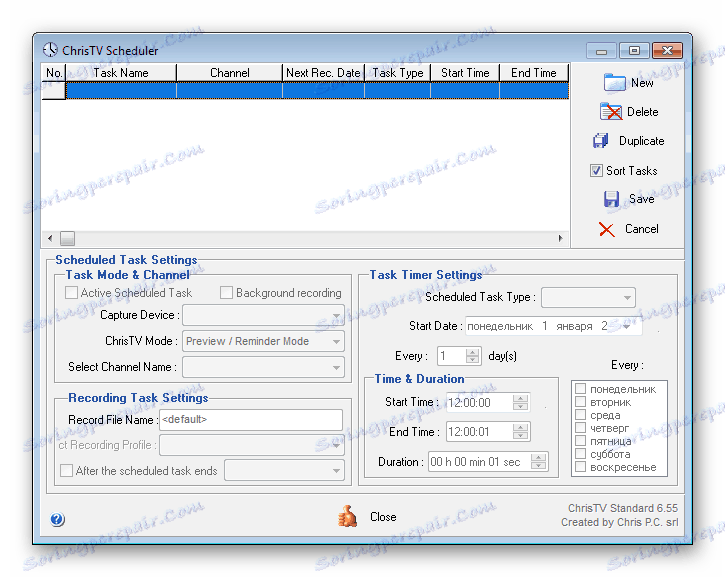Open the Start Date calendar dropdown
This screenshot has width=725, height=577.
(626, 326)
